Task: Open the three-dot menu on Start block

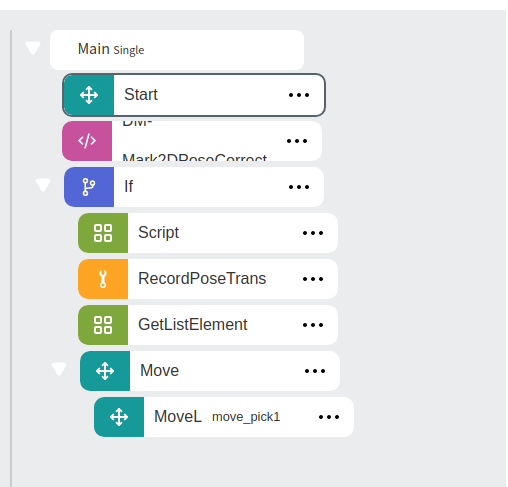Action: point(299,95)
